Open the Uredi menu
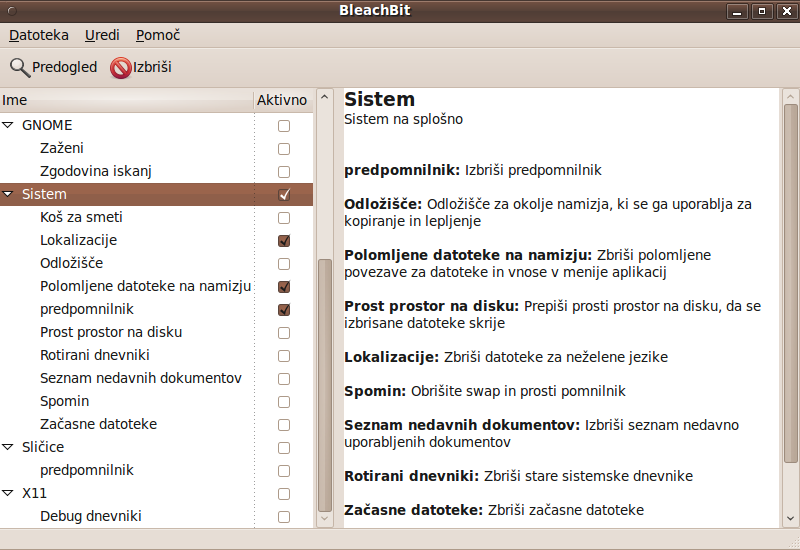This screenshot has height=550, width=800. tap(102, 35)
